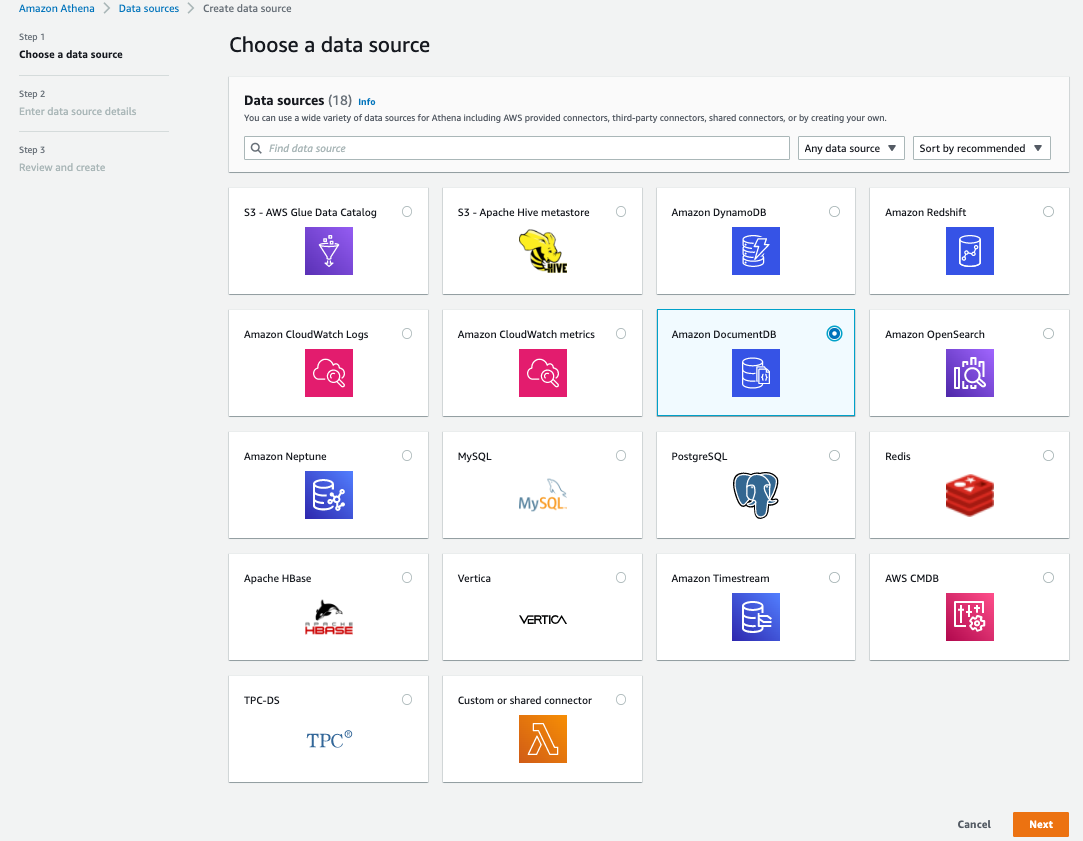Select Amazon Timestream radio button

834,577
